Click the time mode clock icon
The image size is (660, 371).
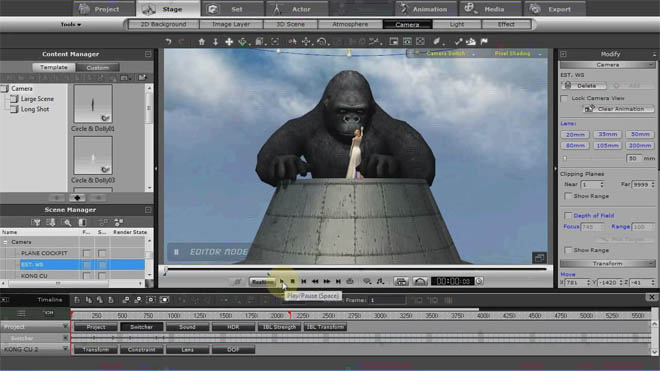click(479, 281)
